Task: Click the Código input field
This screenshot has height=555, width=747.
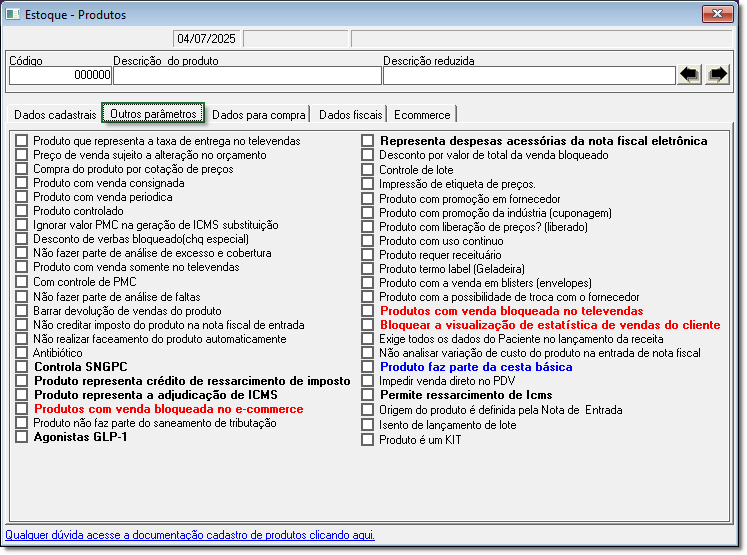Action: pos(60,75)
